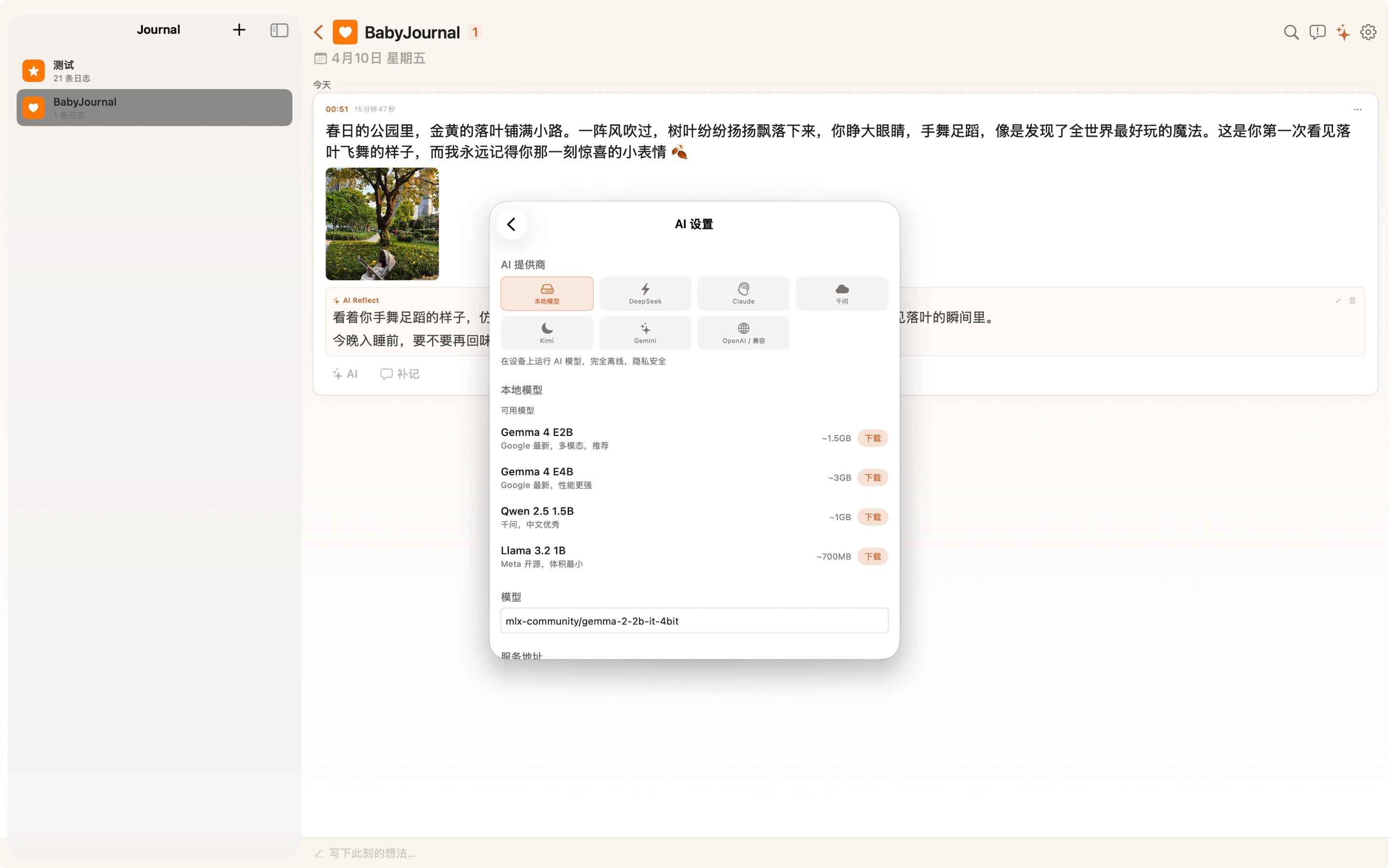Delete the AI Reflect note via trash icon

pos(1352,300)
